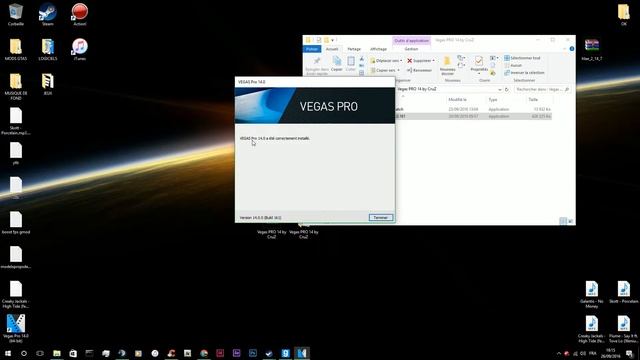Select the Outils d'application contextual tab
Image resolution: width=640 pixels, height=360 pixels.
411,40
